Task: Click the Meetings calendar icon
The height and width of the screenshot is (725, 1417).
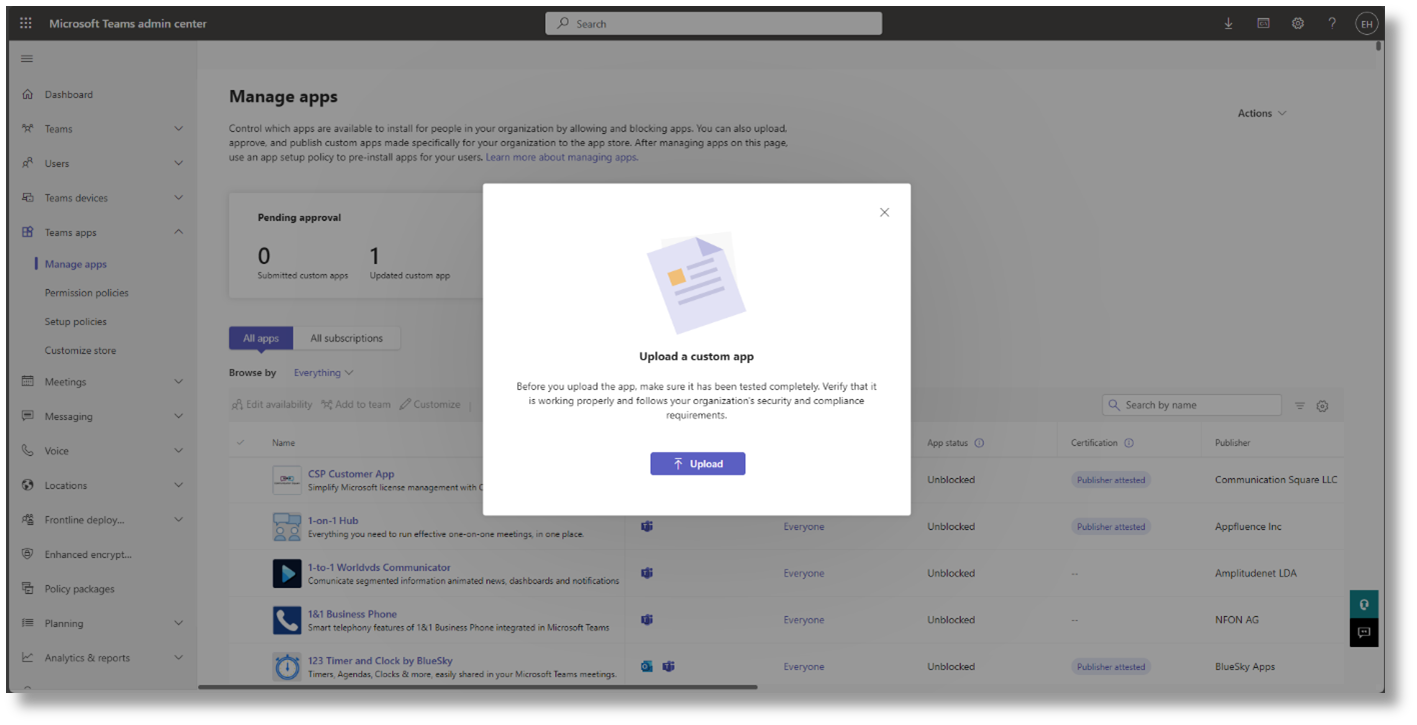Action: click(28, 381)
